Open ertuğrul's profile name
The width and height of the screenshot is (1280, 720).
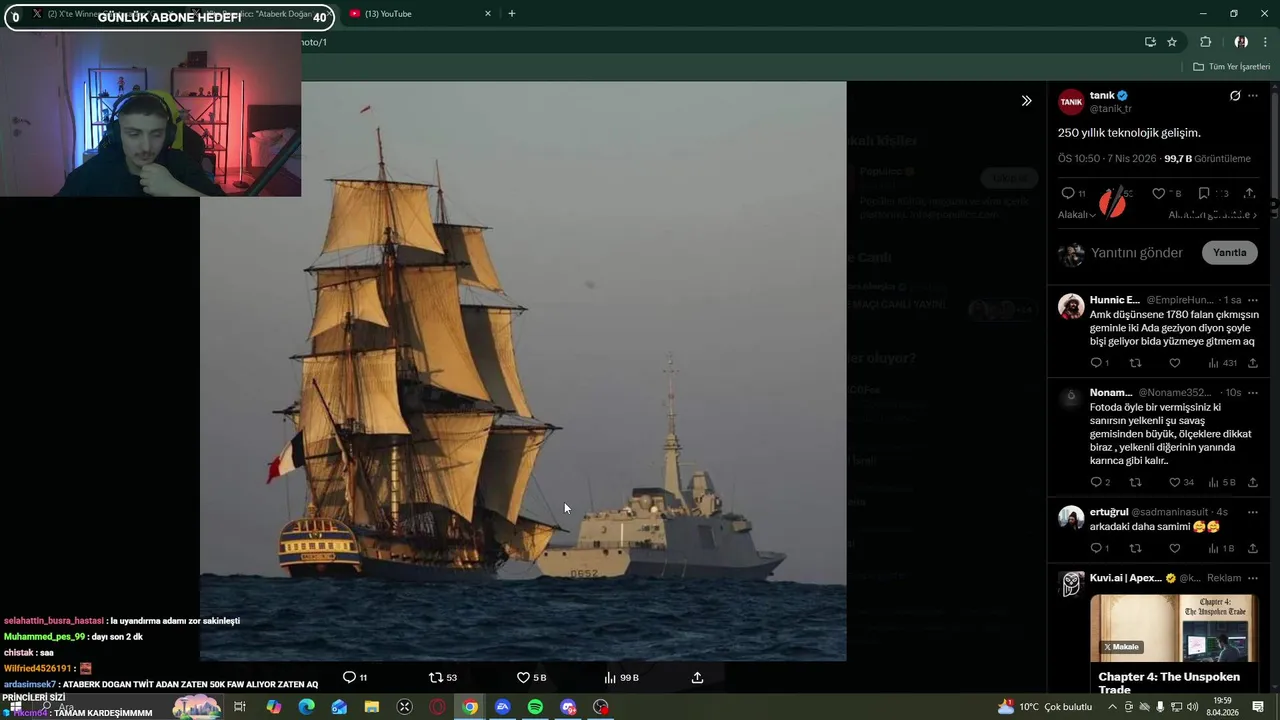1109,512
